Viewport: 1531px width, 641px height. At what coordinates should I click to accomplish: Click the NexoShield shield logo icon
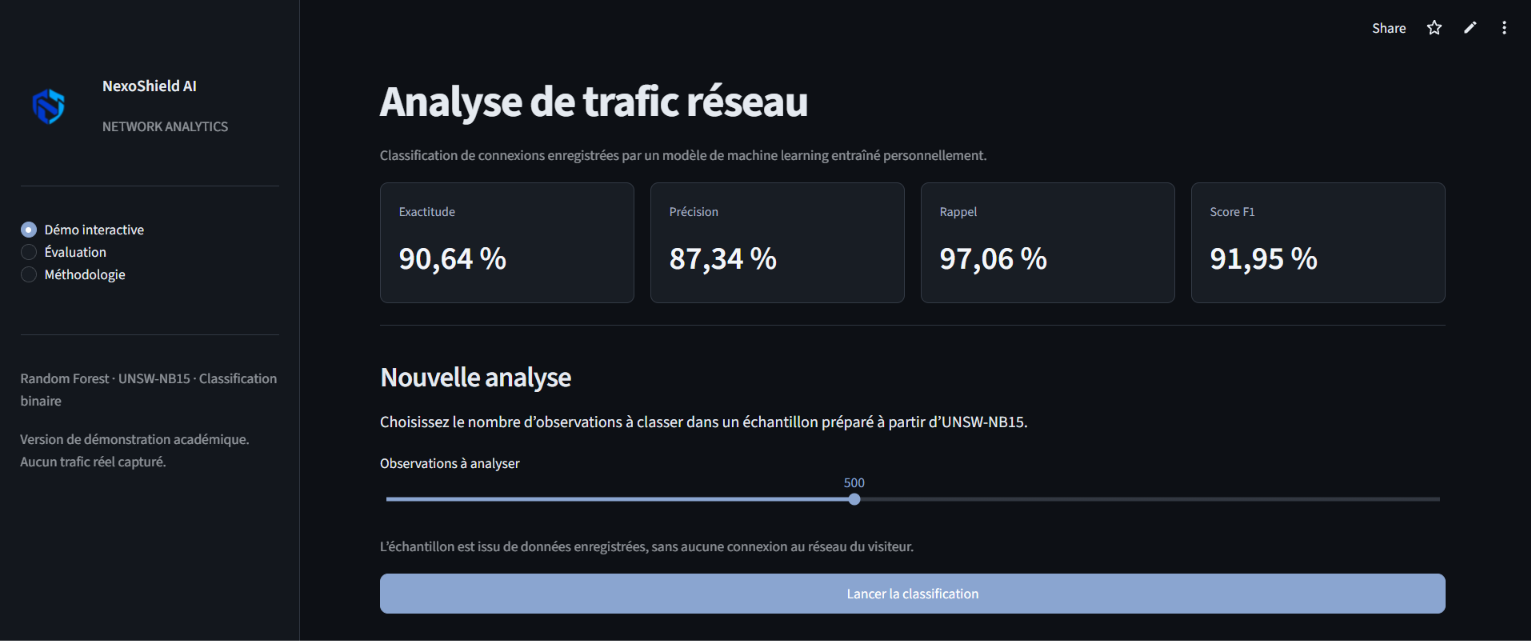point(48,106)
